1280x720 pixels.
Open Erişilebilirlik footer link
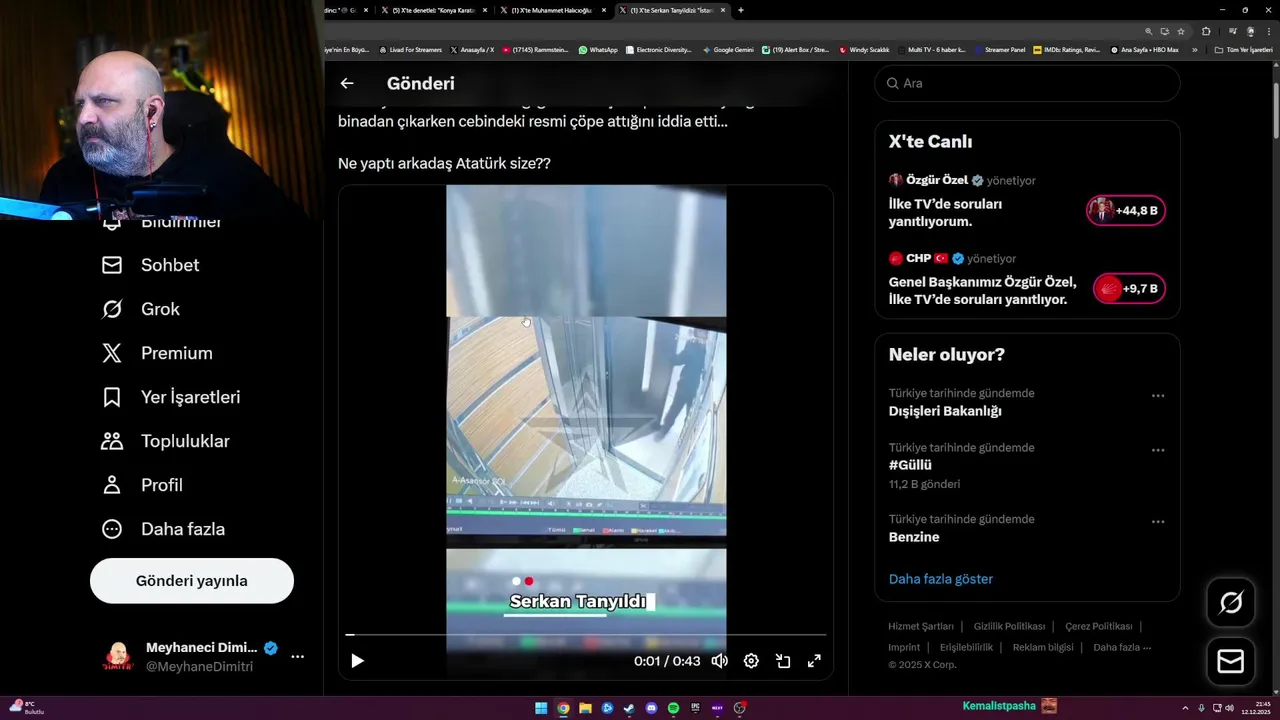click(966, 647)
